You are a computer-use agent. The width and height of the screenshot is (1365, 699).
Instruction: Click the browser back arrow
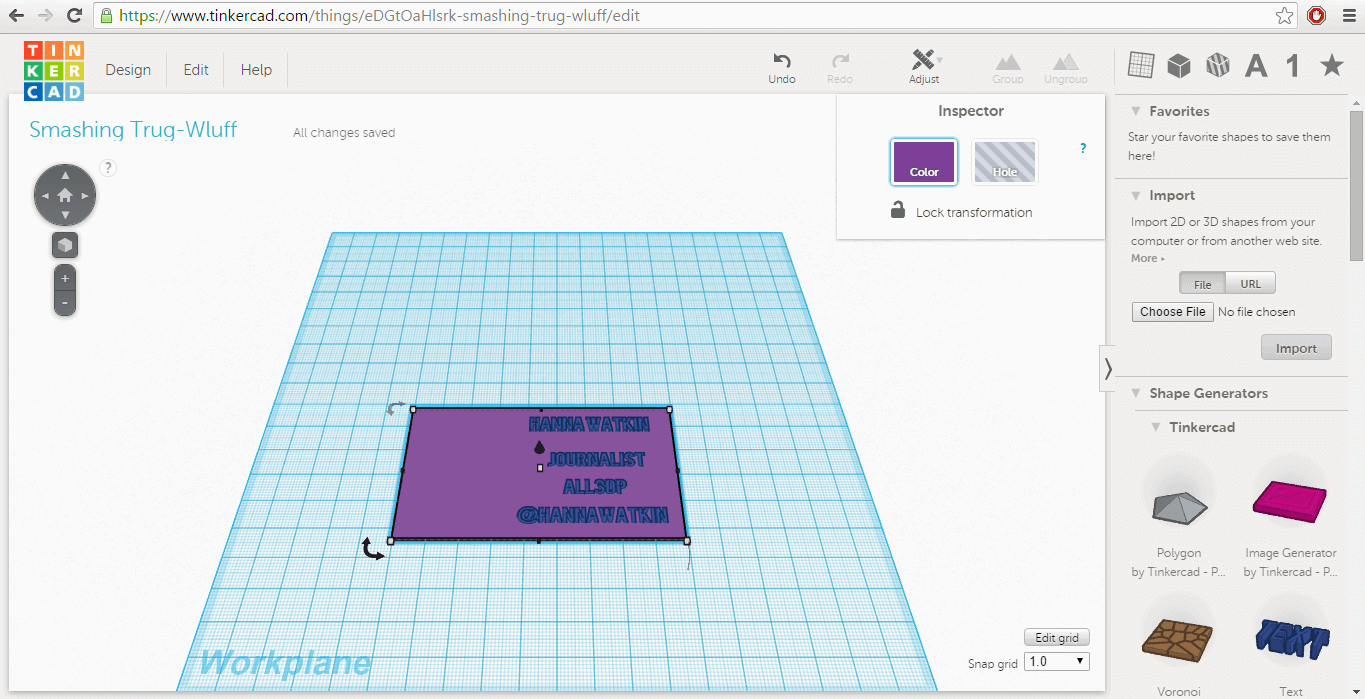[17, 16]
